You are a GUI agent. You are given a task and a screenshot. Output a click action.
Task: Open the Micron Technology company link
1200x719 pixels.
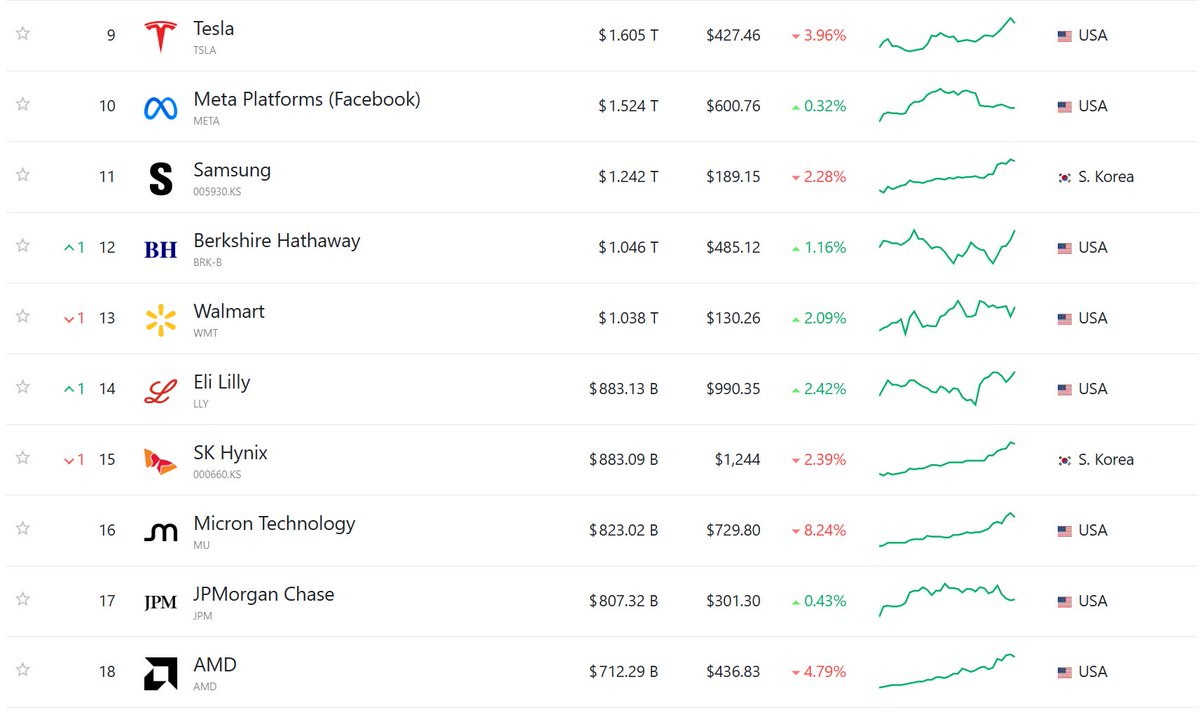click(x=274, y=523)
